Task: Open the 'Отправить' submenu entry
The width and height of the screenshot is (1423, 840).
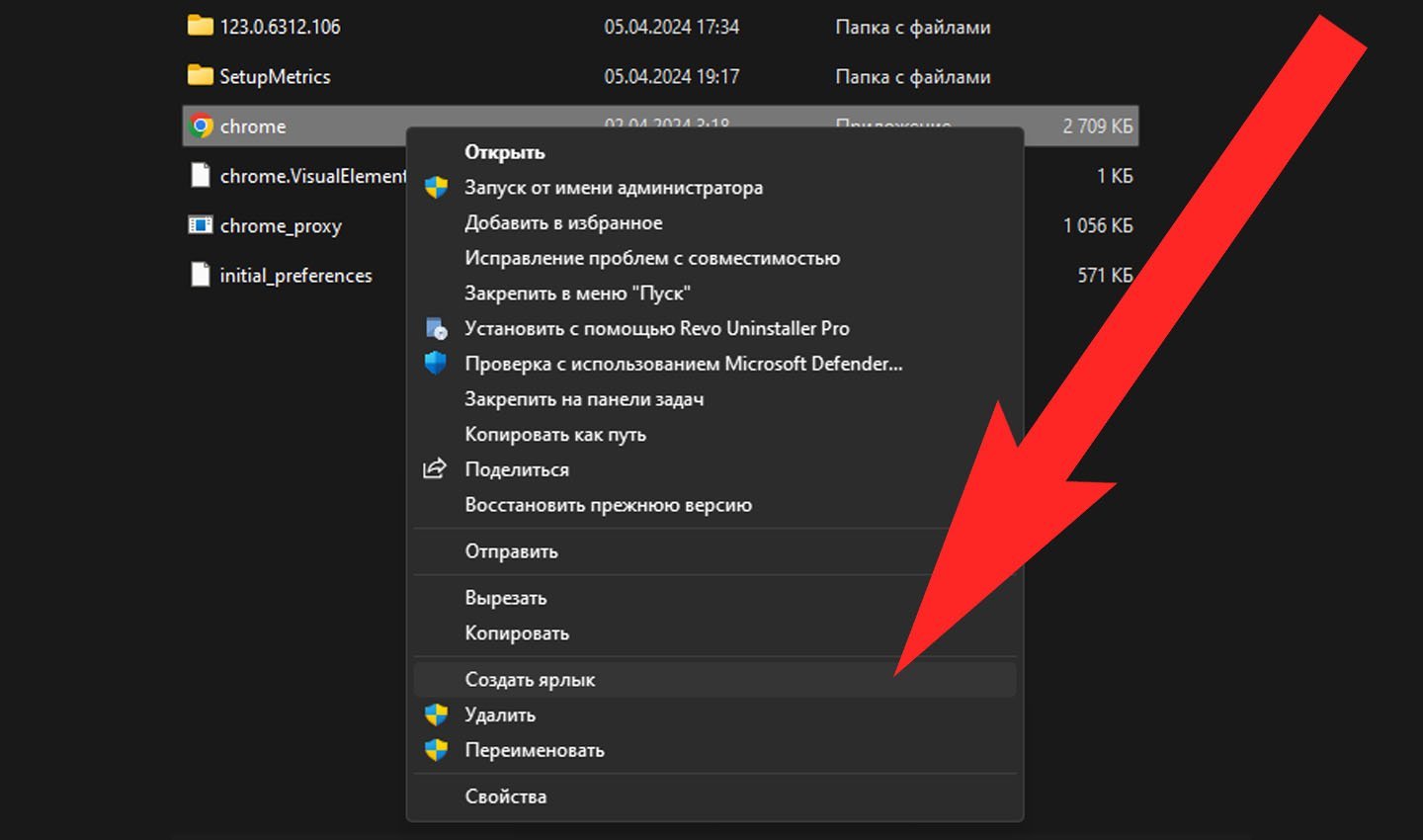Action: pyautogui.click(x=511, y=551)
